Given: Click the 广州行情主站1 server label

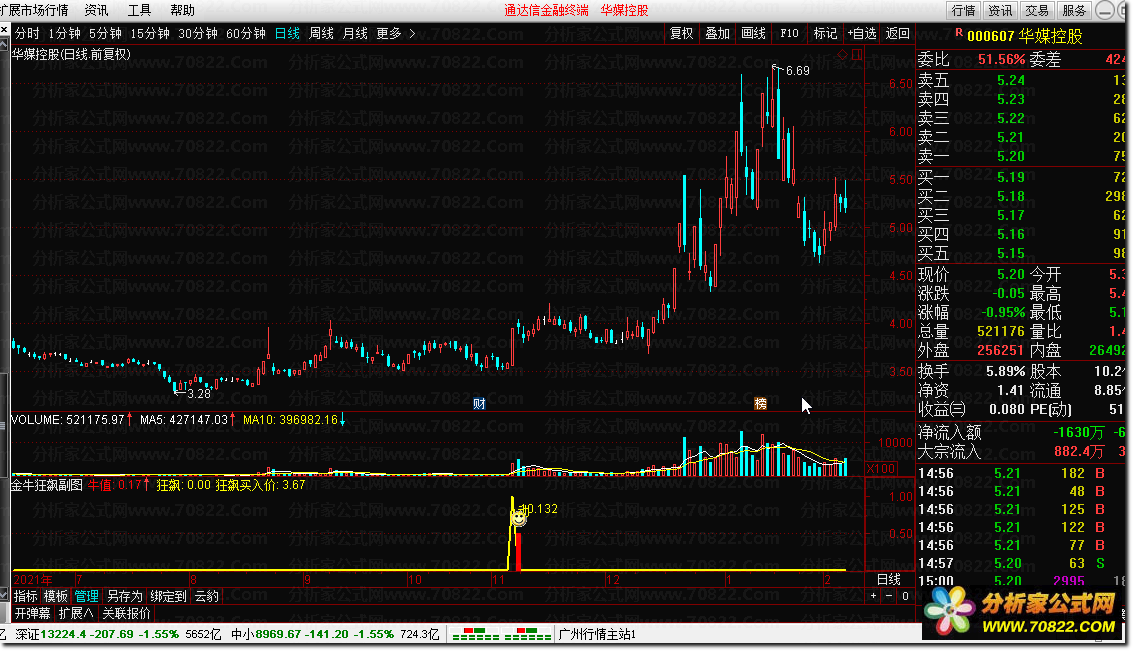Looking at the screenshot, I should [x=597, y=634].
